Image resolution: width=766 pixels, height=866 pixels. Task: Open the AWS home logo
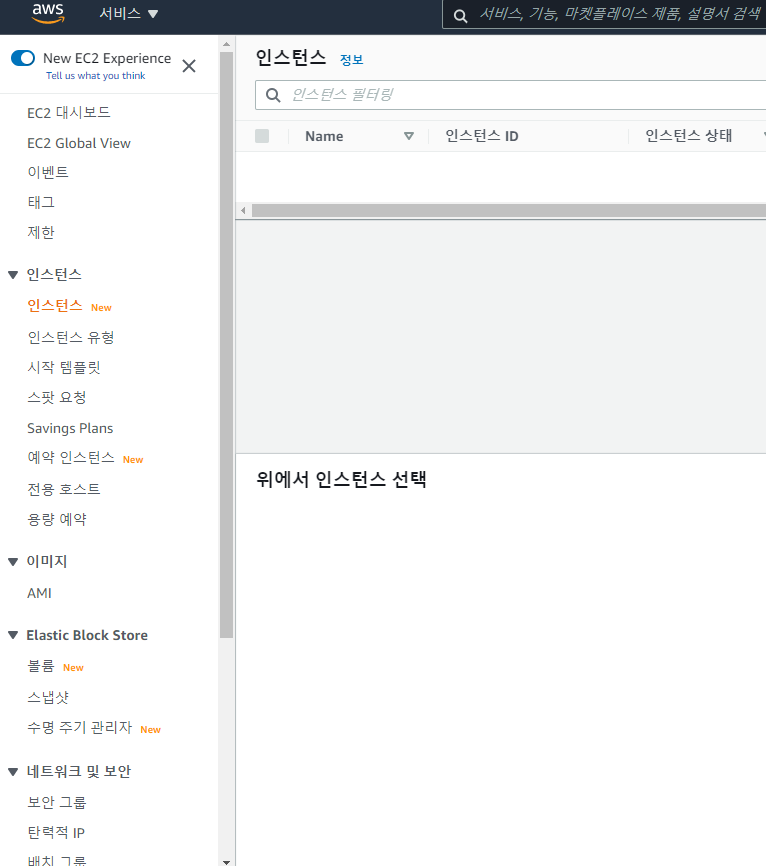tap(48, 13)
